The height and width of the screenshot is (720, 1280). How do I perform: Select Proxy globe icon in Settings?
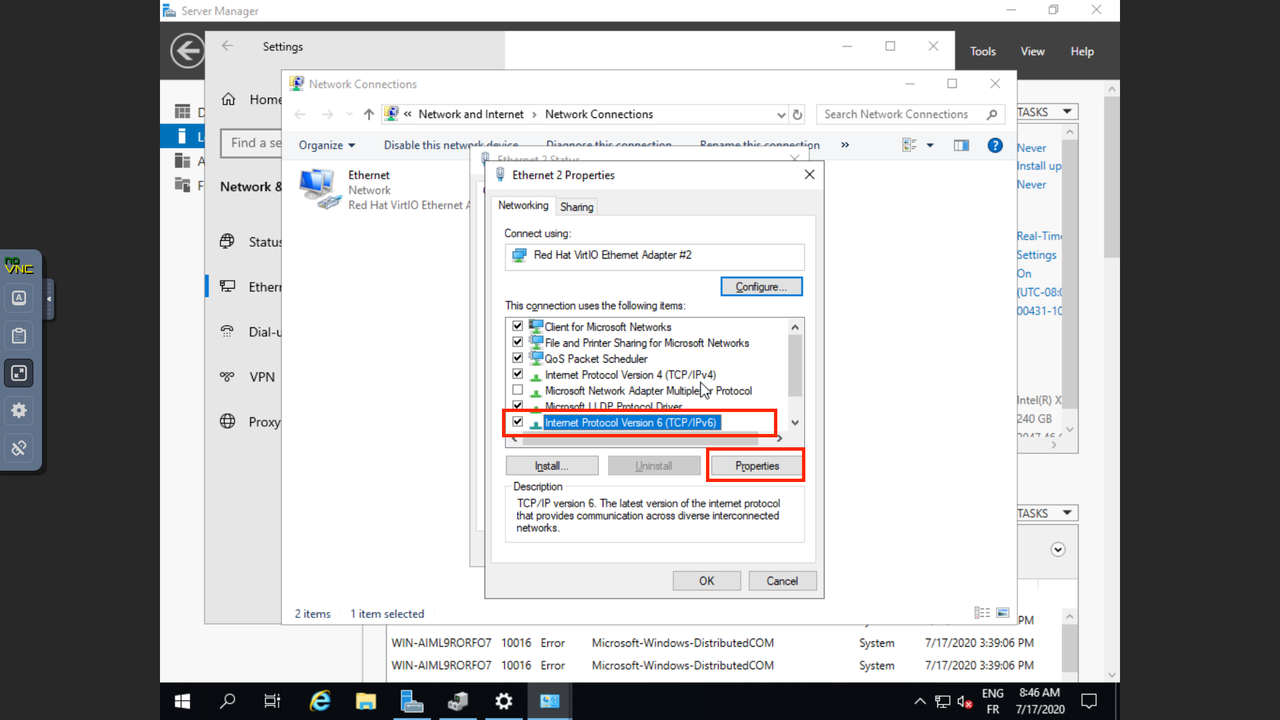coord(228,422)
